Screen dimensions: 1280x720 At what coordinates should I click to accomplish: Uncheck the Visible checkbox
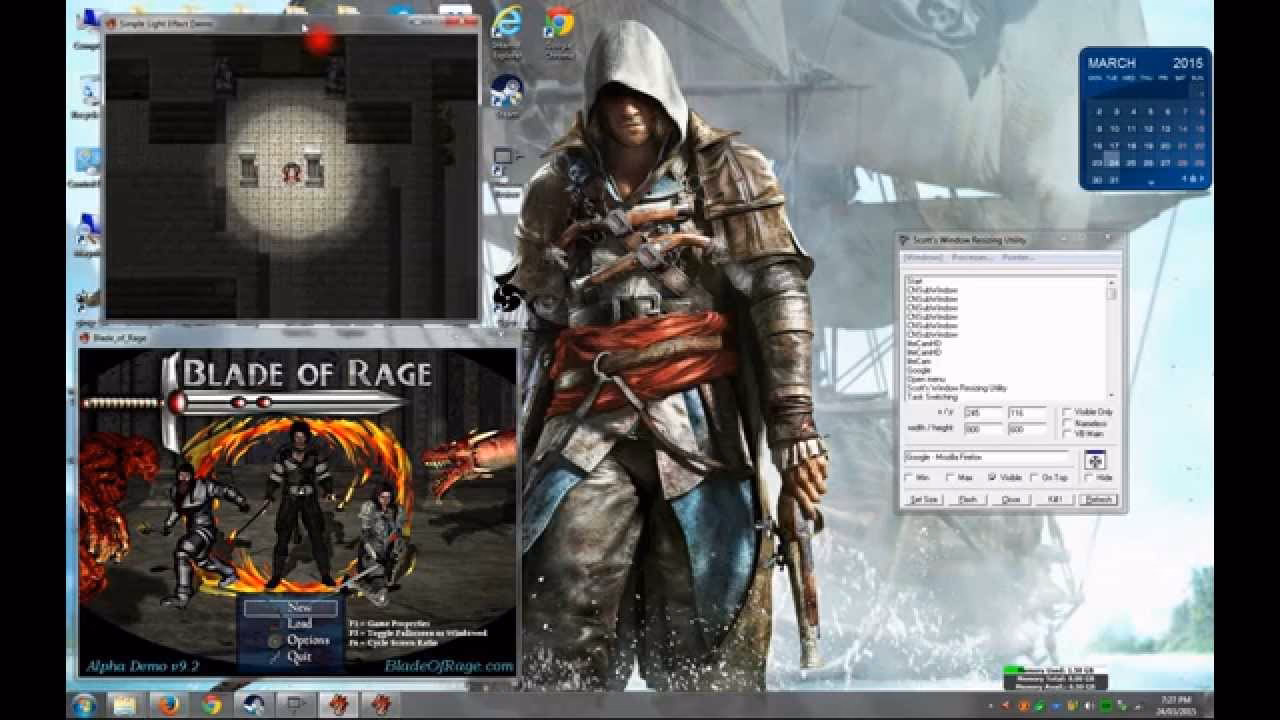pos(992,477)
